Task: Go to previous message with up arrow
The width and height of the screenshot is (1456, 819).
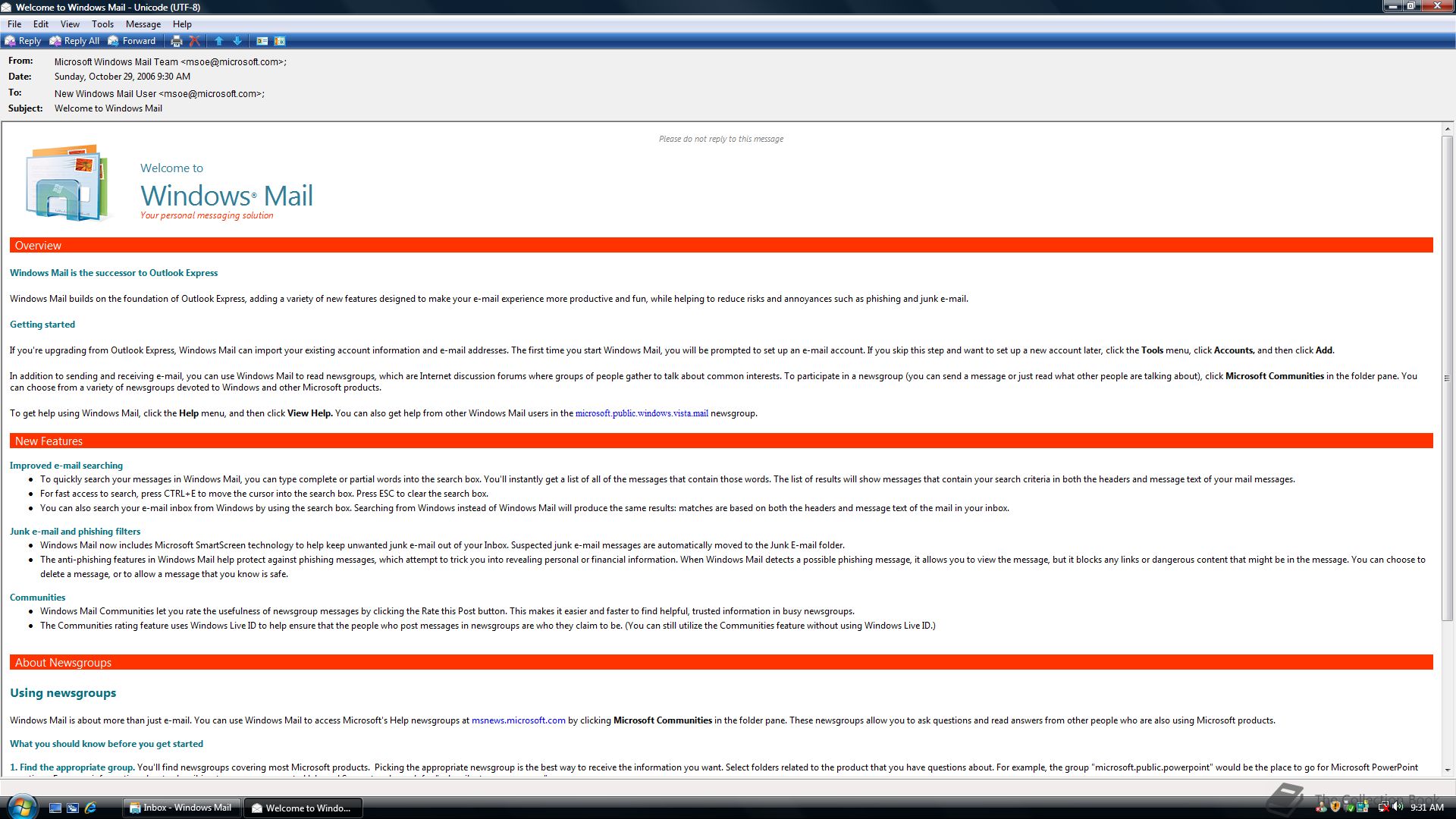Action: point(219,41)
